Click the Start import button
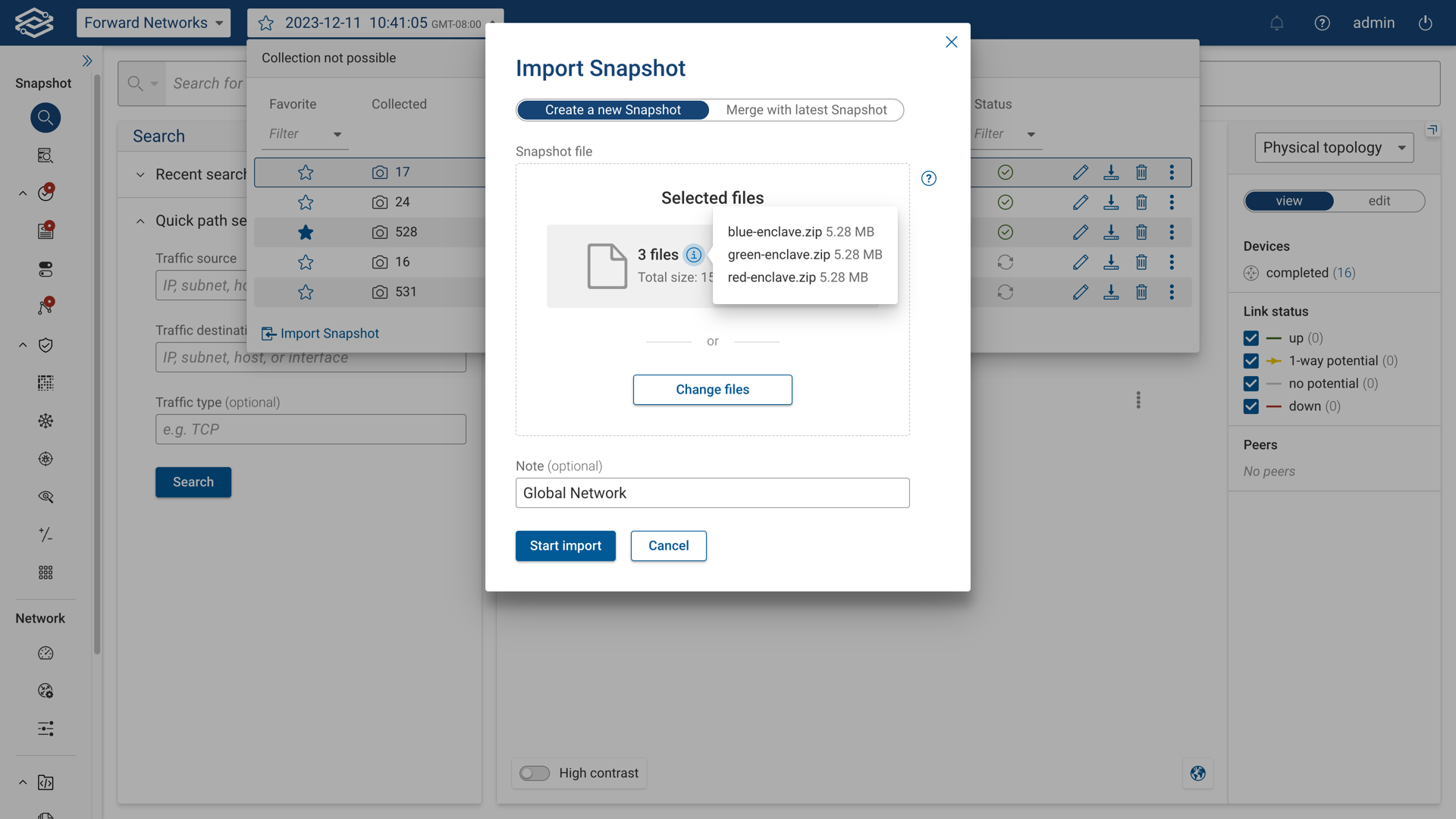1456x819 pixels. coord(565,546)
